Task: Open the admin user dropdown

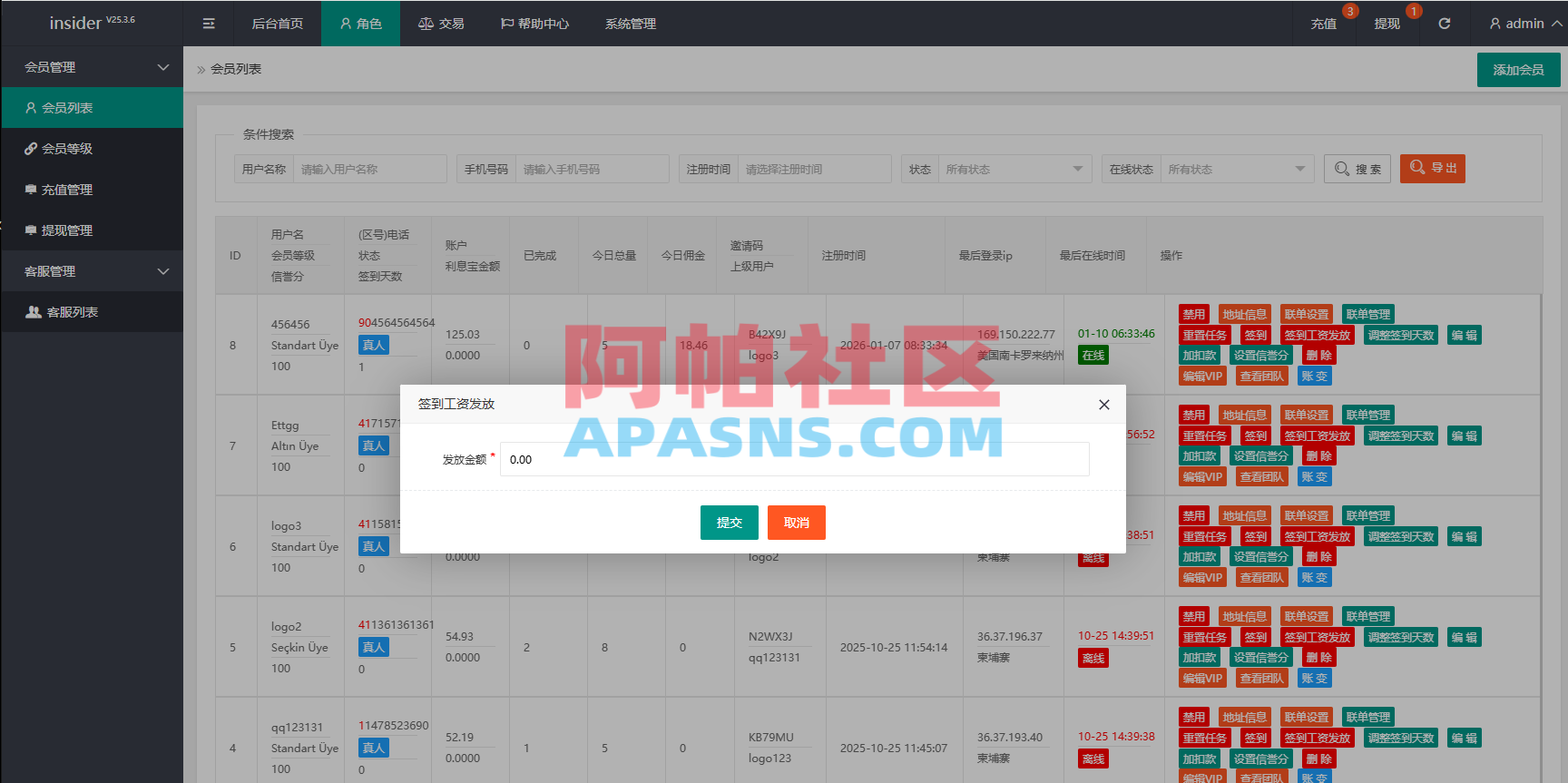Action: pos(1525,24)
